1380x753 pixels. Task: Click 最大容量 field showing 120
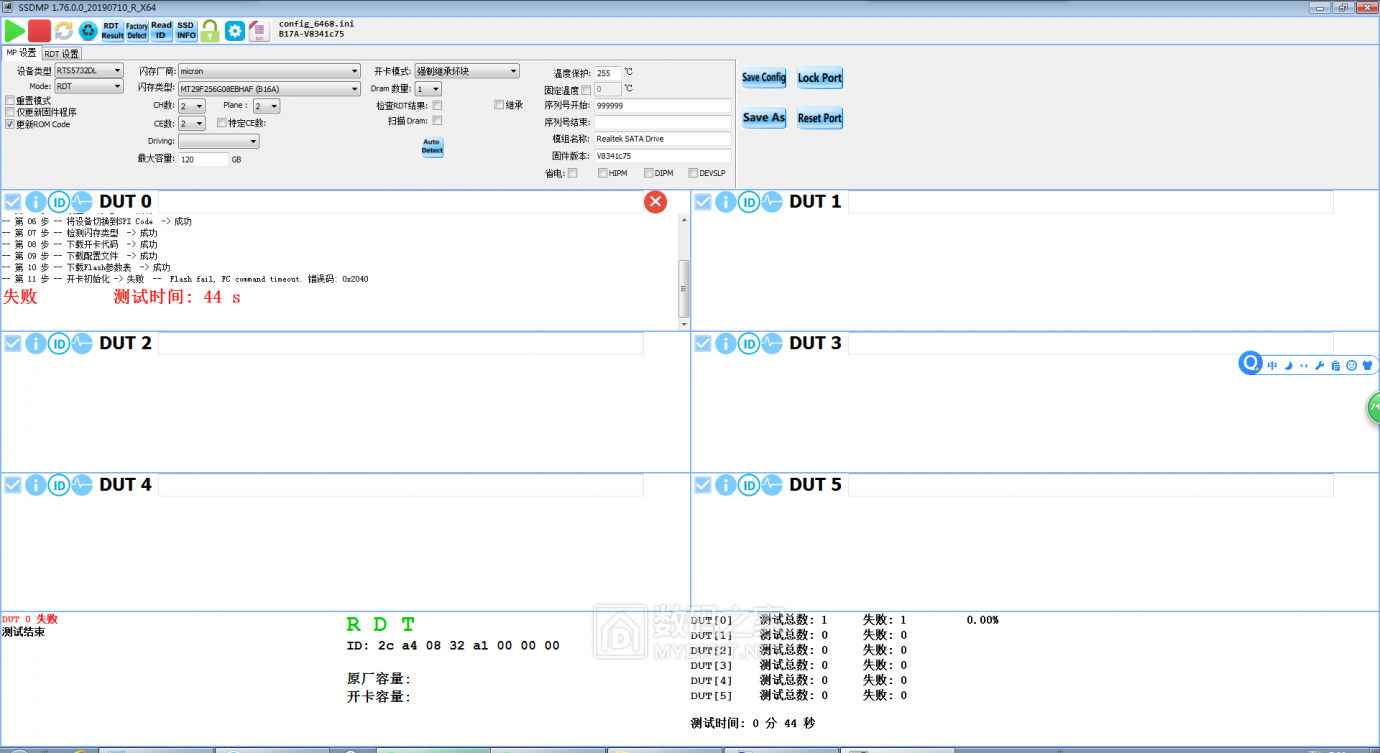pyautogui.click(x=204, y=160)
